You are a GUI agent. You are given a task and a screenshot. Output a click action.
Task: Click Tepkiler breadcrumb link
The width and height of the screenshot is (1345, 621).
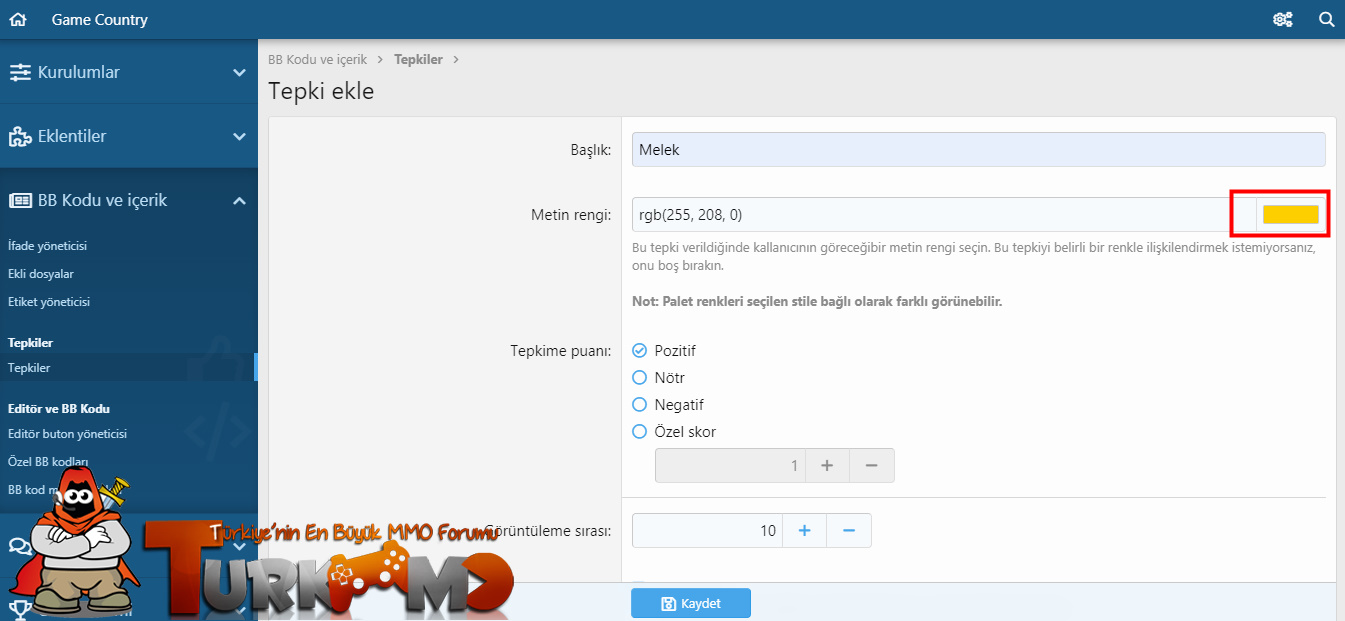[x=418, y=59]
